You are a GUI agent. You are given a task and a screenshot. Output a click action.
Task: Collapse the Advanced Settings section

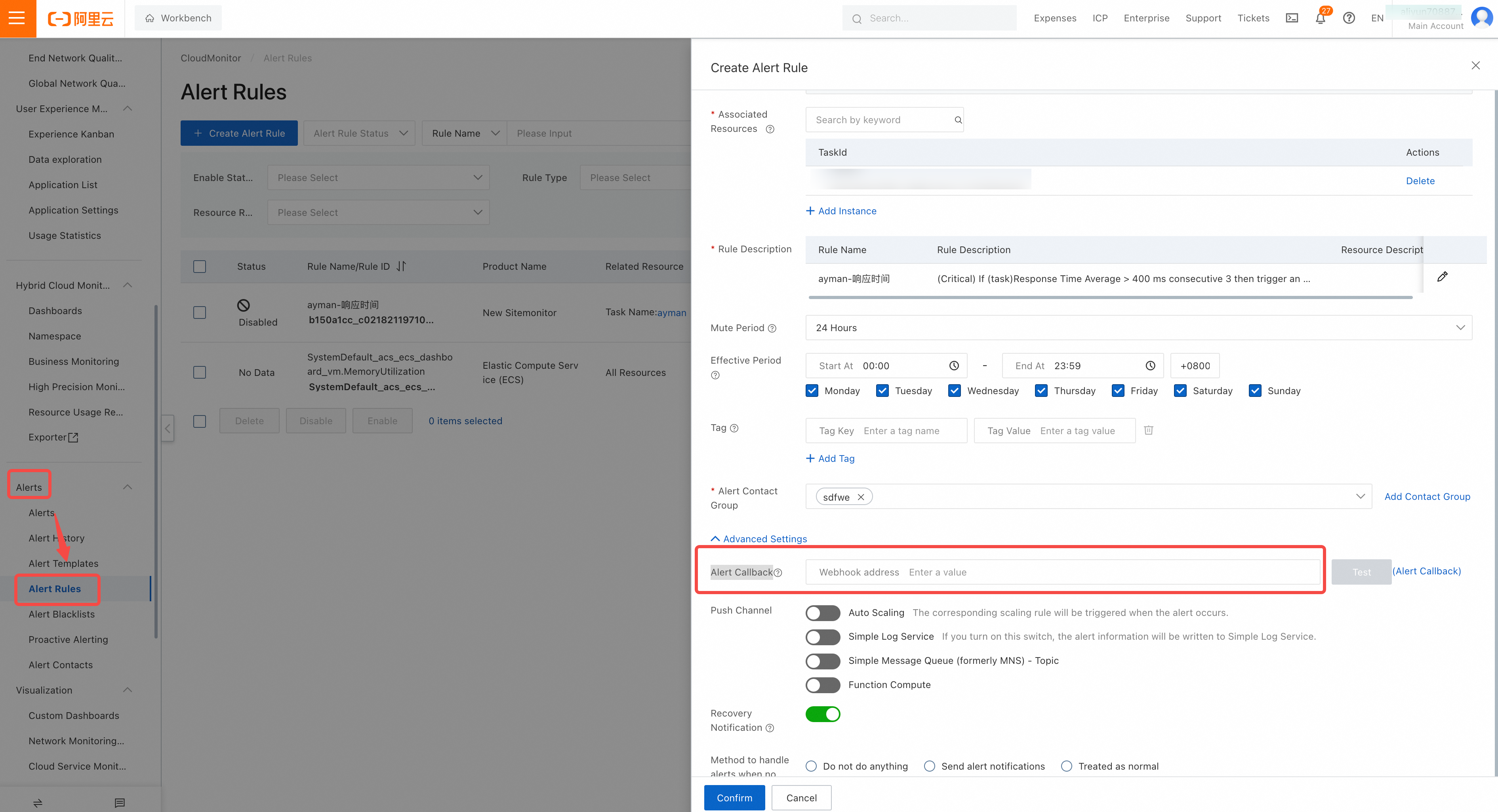(759, 539)
